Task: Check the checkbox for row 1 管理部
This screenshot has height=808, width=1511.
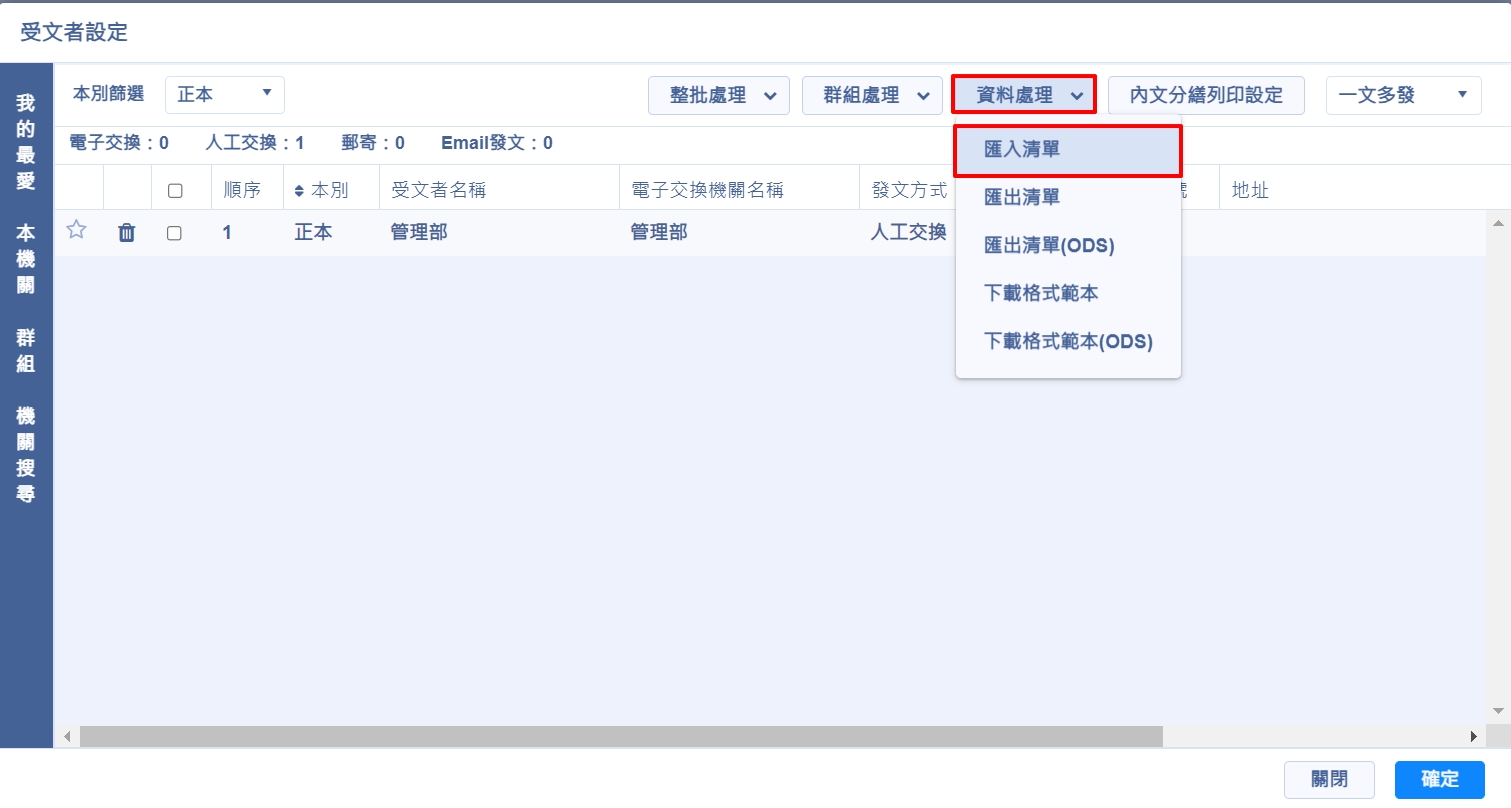Action: click(175, 233)
